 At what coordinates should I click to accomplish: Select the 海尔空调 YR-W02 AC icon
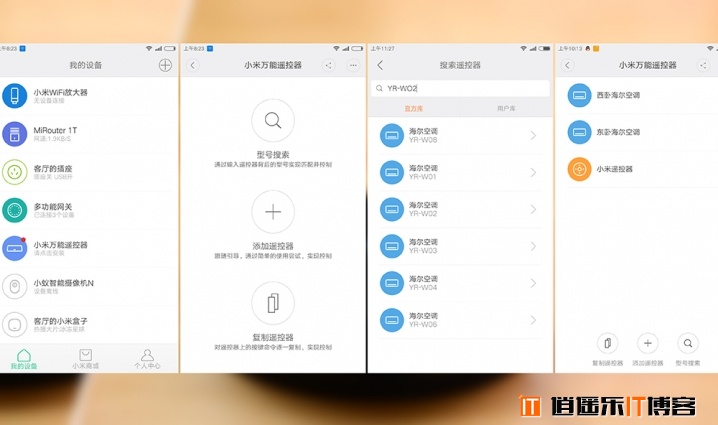tap(392, 209)
